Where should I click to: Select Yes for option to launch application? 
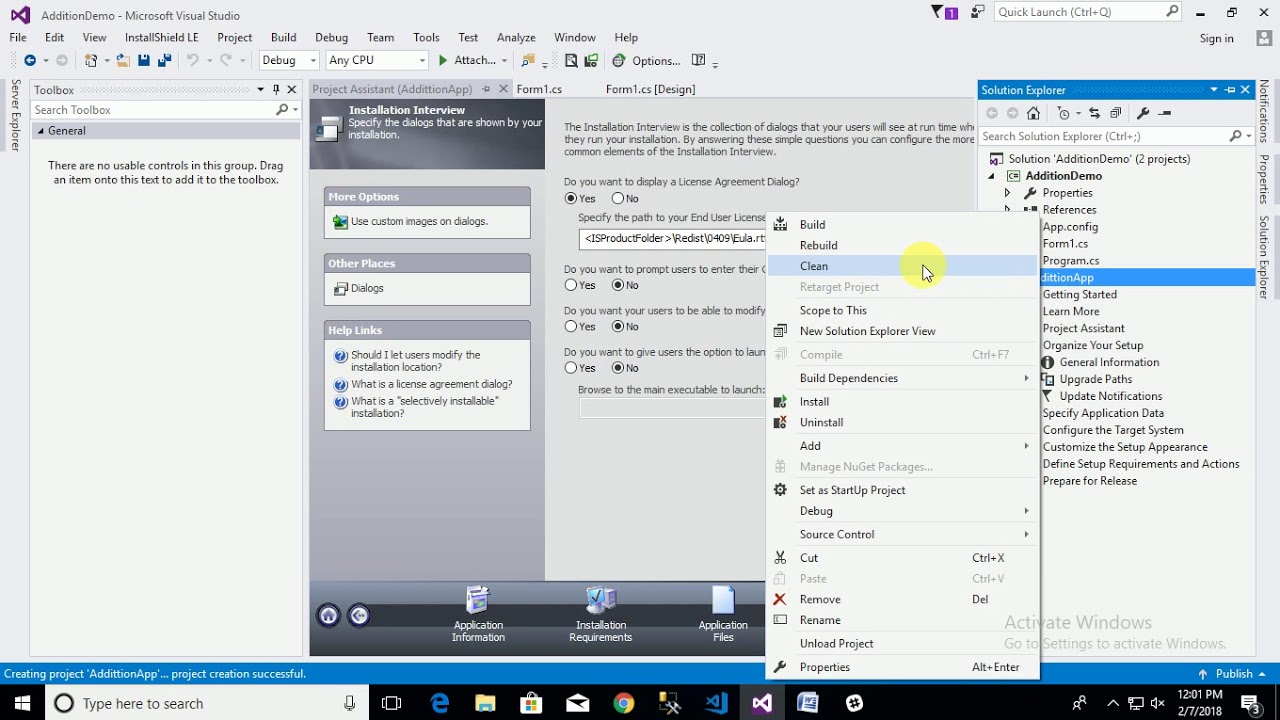click(x=571, y=368)
